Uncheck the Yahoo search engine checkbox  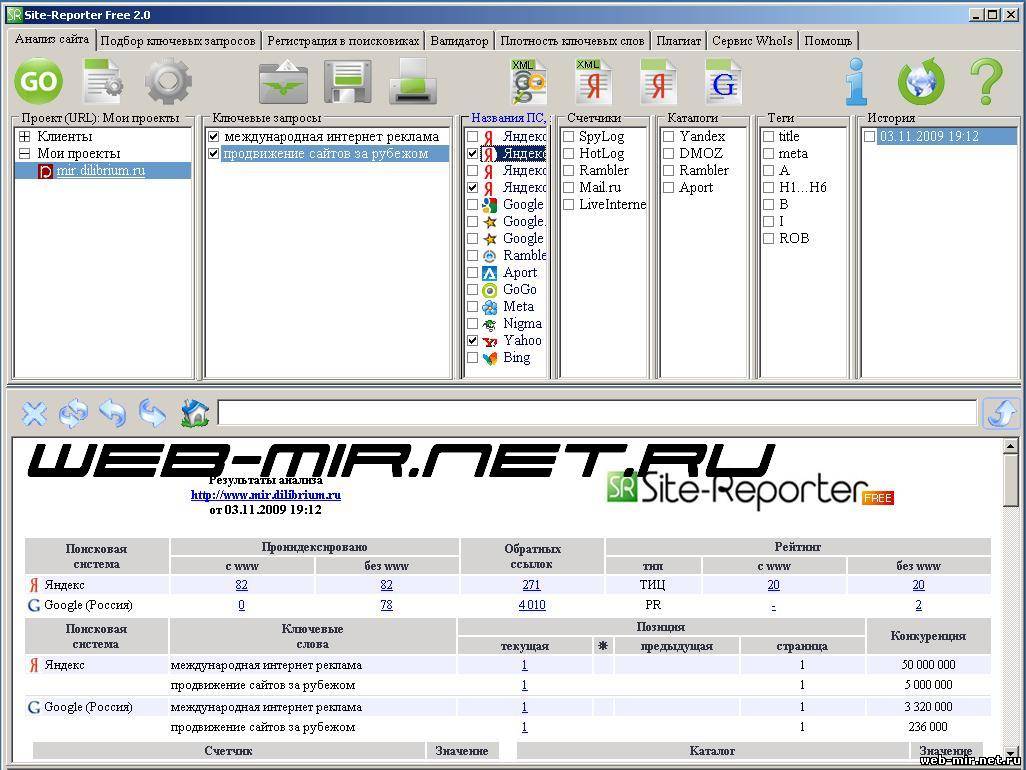472,341
